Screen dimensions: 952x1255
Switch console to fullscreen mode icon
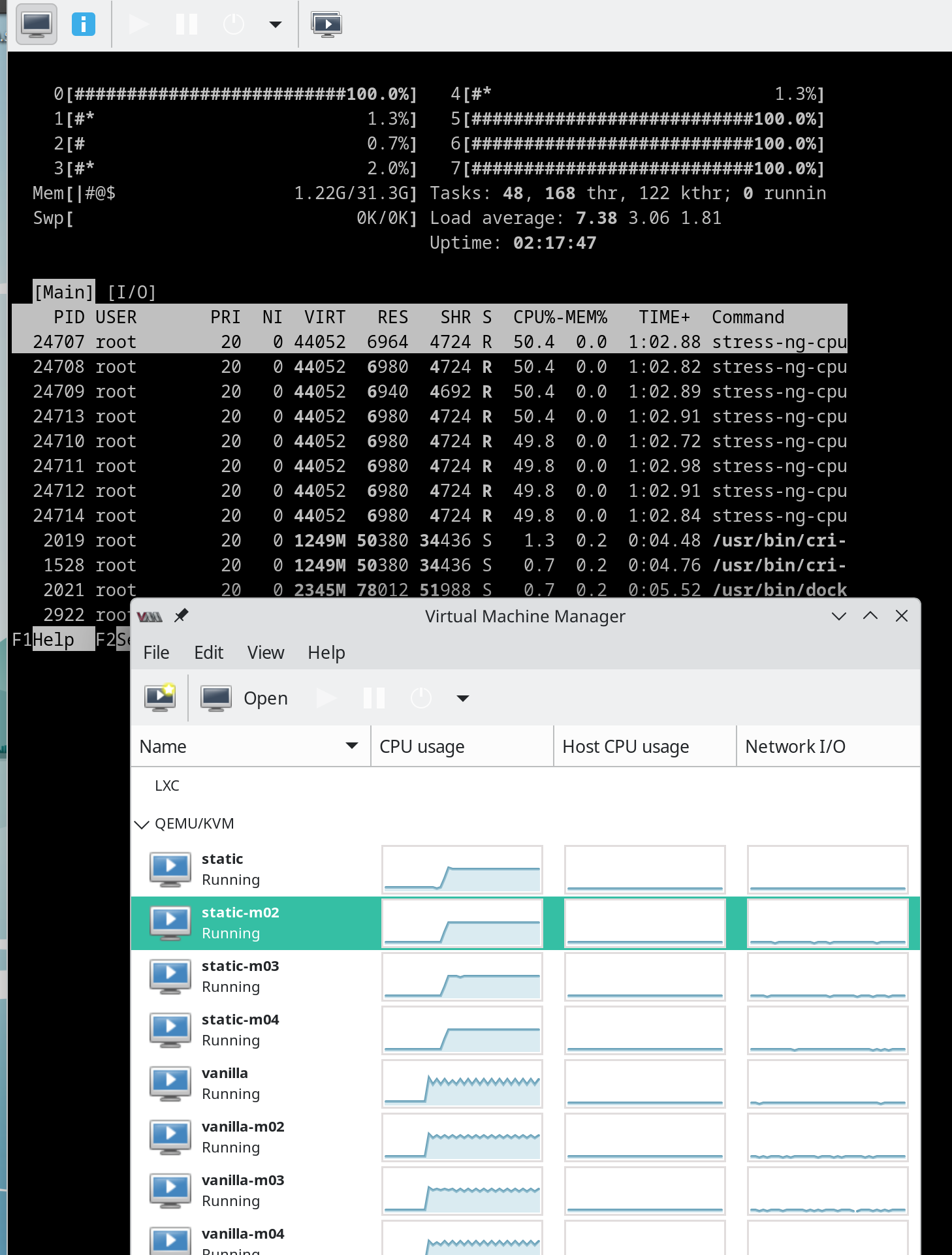tap(327, 24)
